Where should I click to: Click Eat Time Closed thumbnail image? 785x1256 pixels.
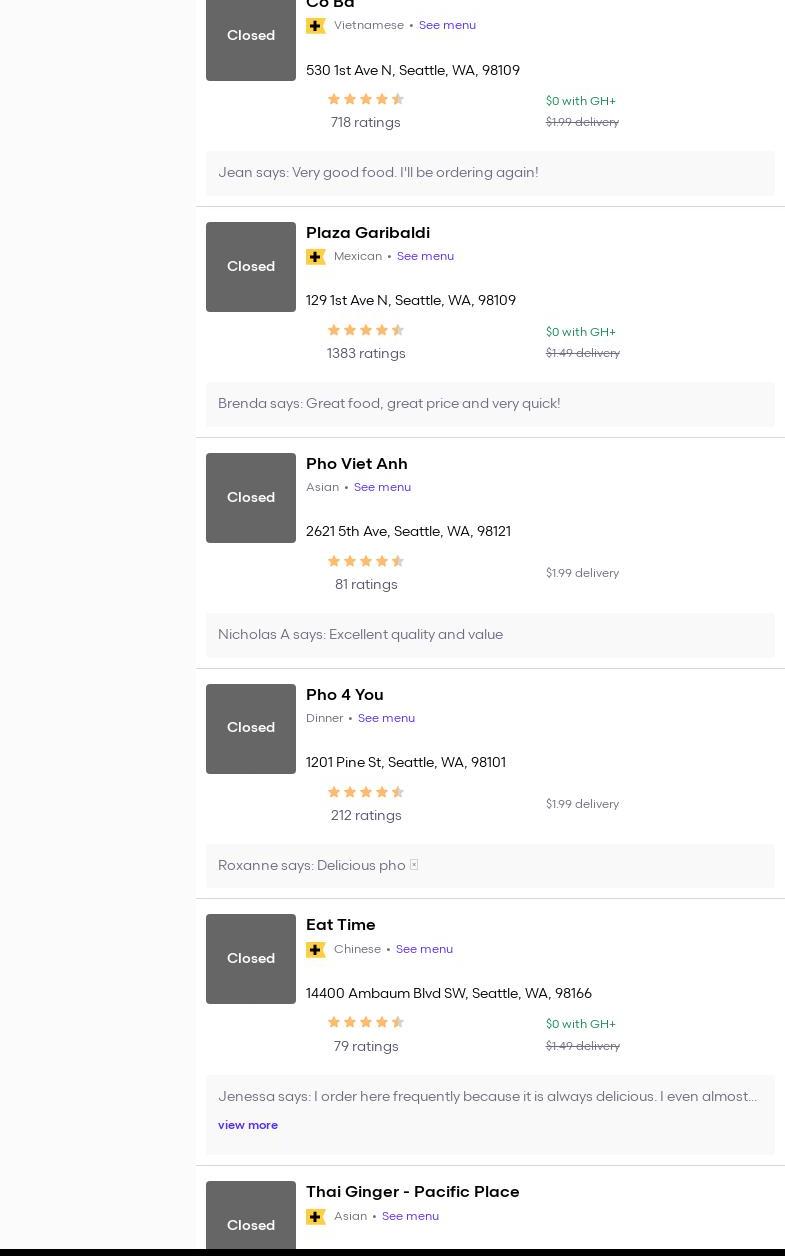pyautogui.click(x=251, y=959)
